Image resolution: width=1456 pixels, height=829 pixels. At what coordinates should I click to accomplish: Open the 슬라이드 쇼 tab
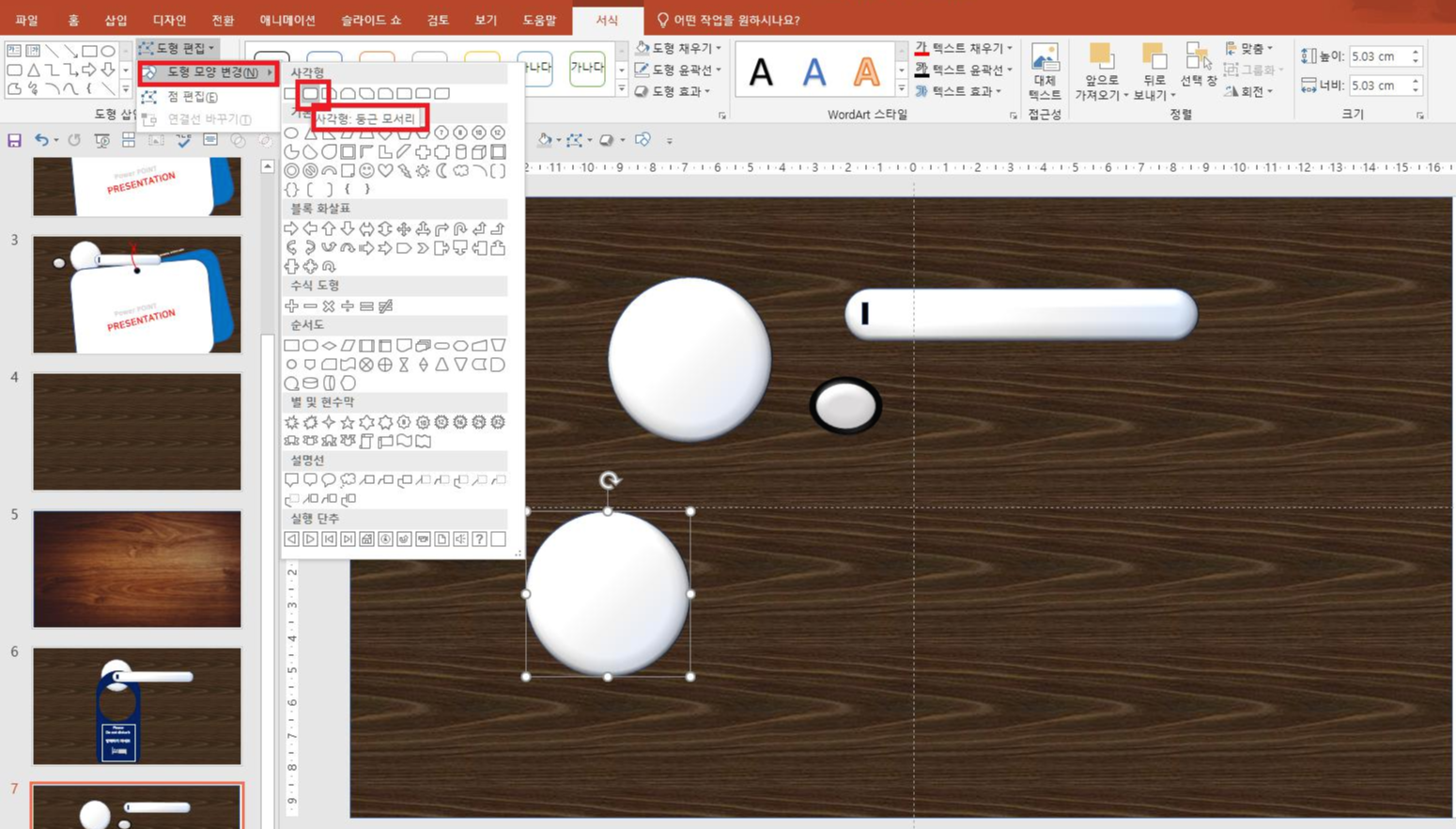(x=371, y=20)
